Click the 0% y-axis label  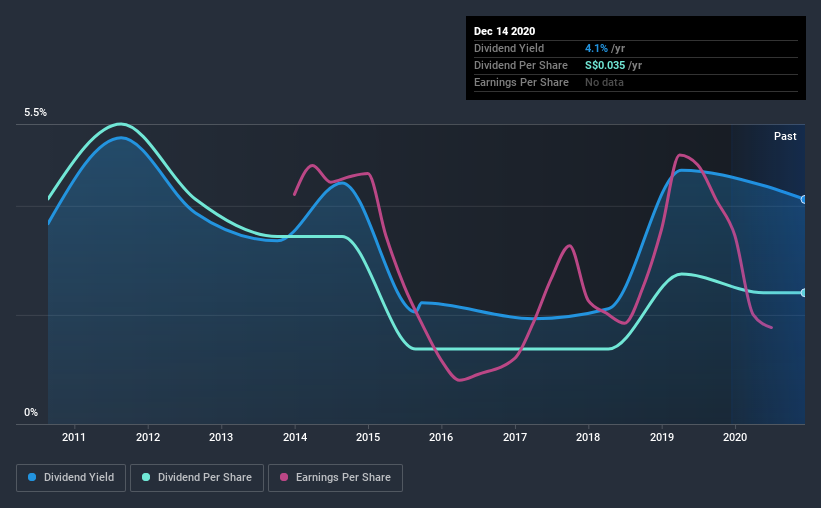pos(31,413)
